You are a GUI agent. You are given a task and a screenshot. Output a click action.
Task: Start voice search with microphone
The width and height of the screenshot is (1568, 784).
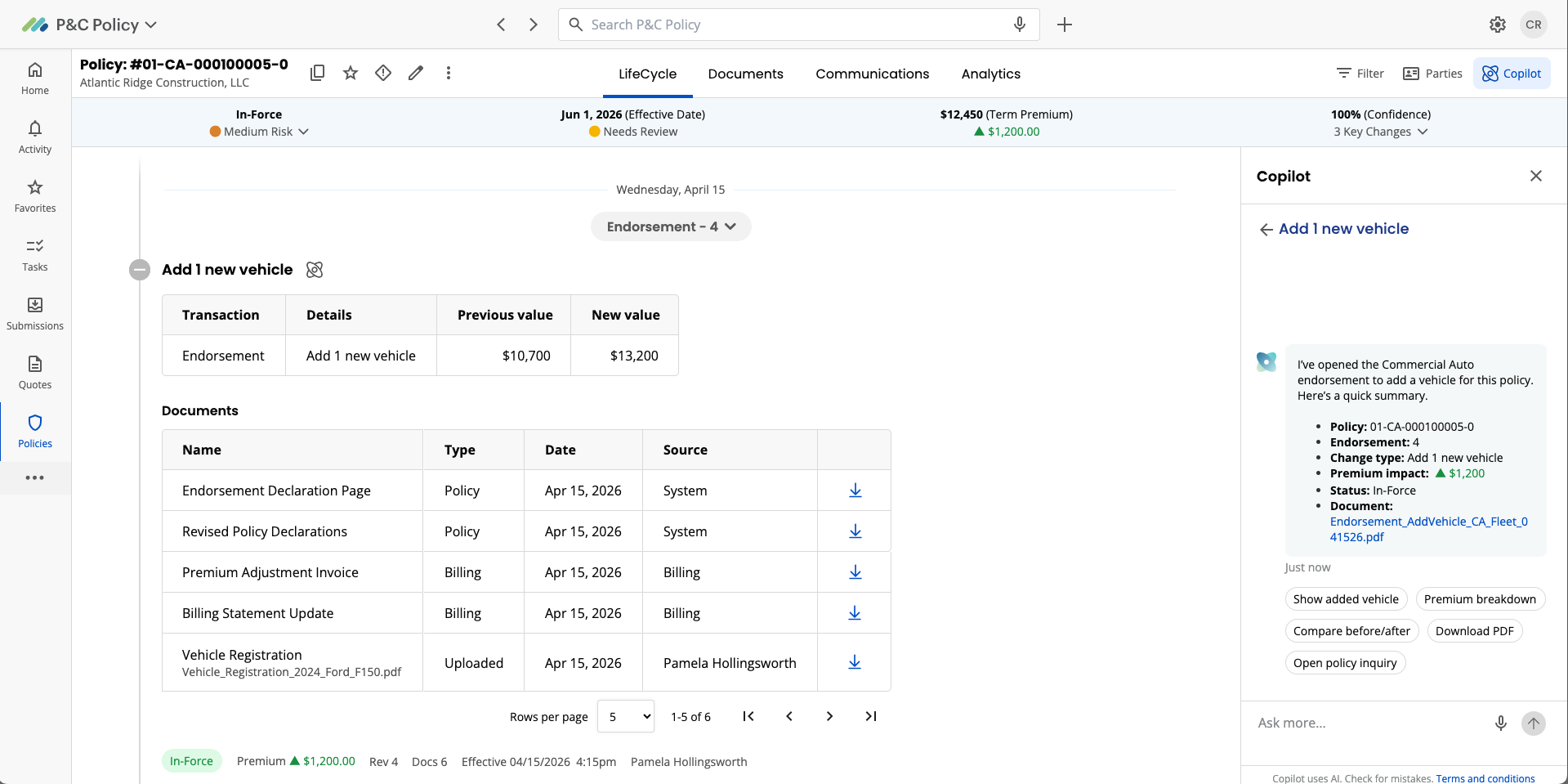tap(1020, 25)
